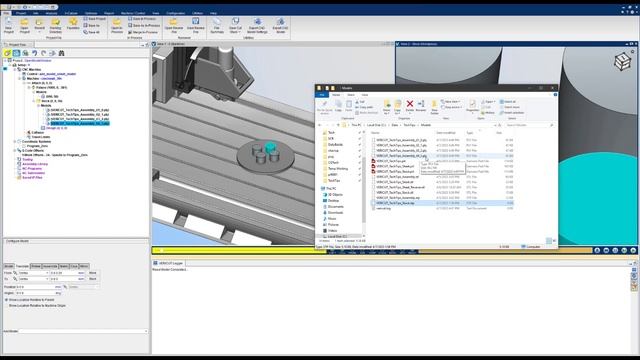Click Open In-Process icon

click(x=117, y=26)
